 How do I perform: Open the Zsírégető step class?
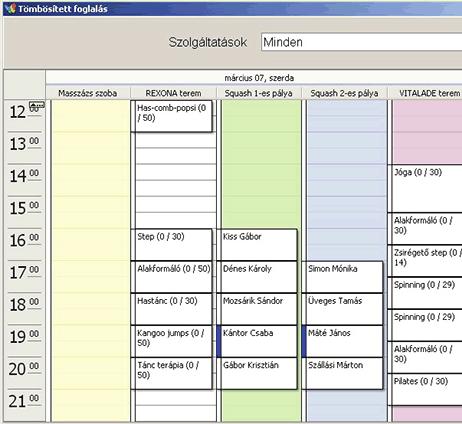point(425,261)
